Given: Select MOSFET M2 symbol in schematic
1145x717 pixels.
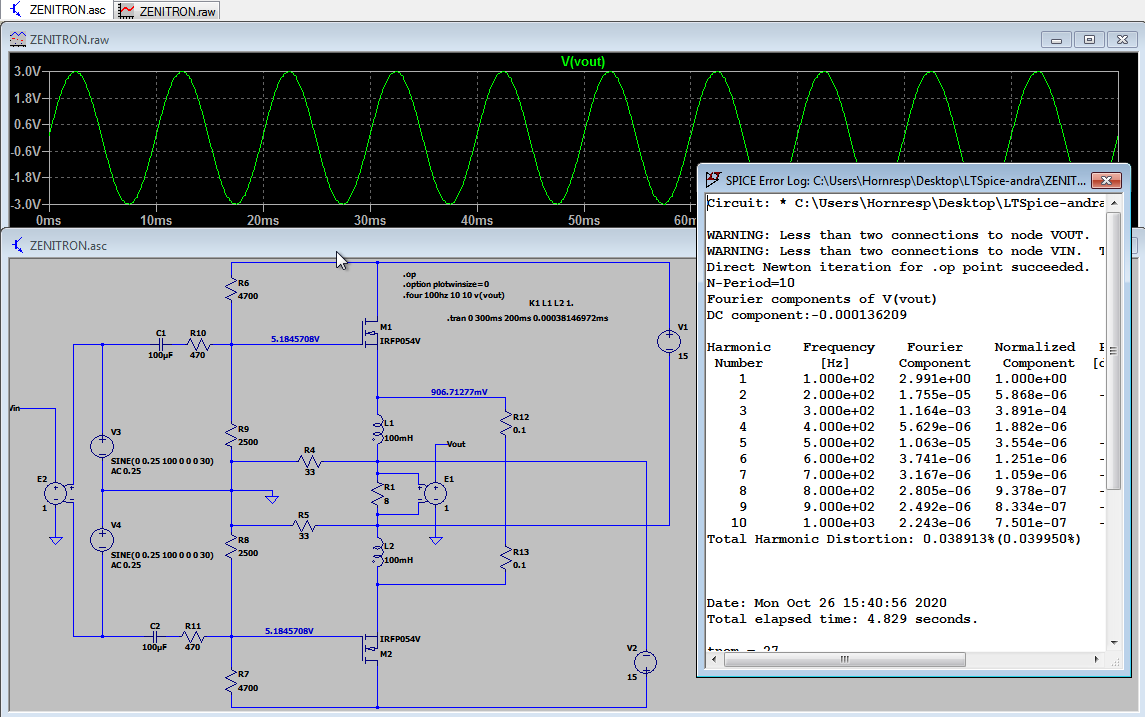Looking at the screenshot, I should 371,647.
